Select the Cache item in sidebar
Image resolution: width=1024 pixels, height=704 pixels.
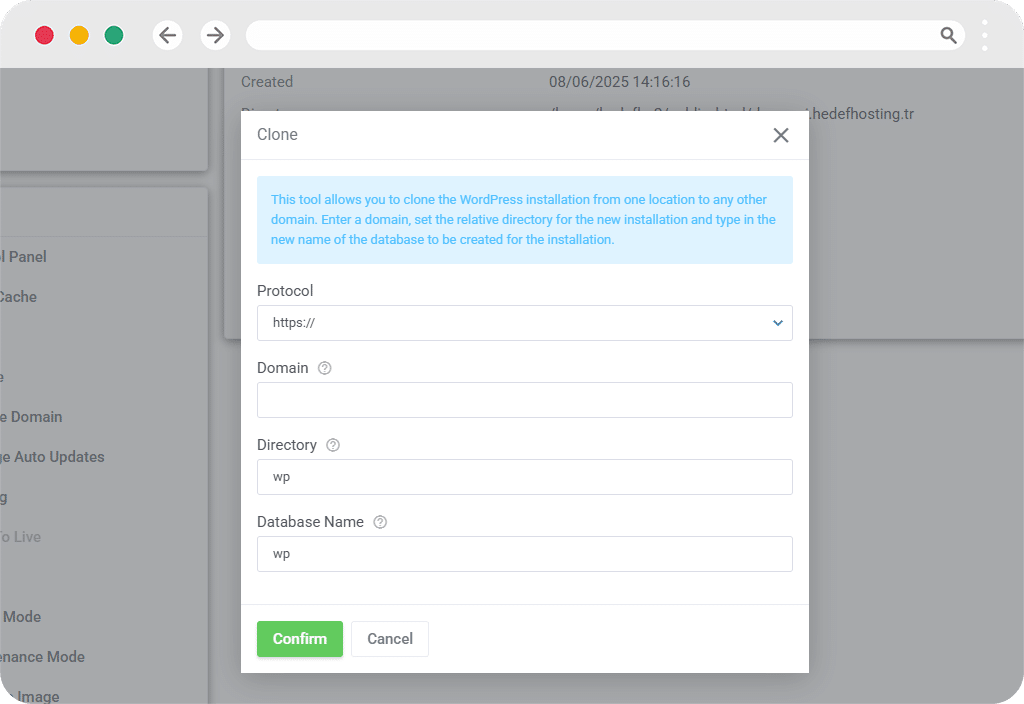18,297
